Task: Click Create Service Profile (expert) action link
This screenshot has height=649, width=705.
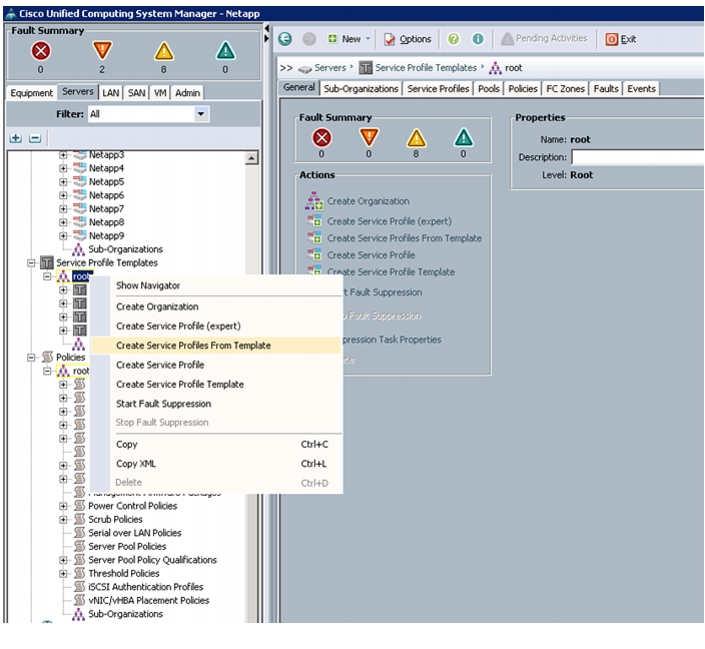Action: (389, 221)
